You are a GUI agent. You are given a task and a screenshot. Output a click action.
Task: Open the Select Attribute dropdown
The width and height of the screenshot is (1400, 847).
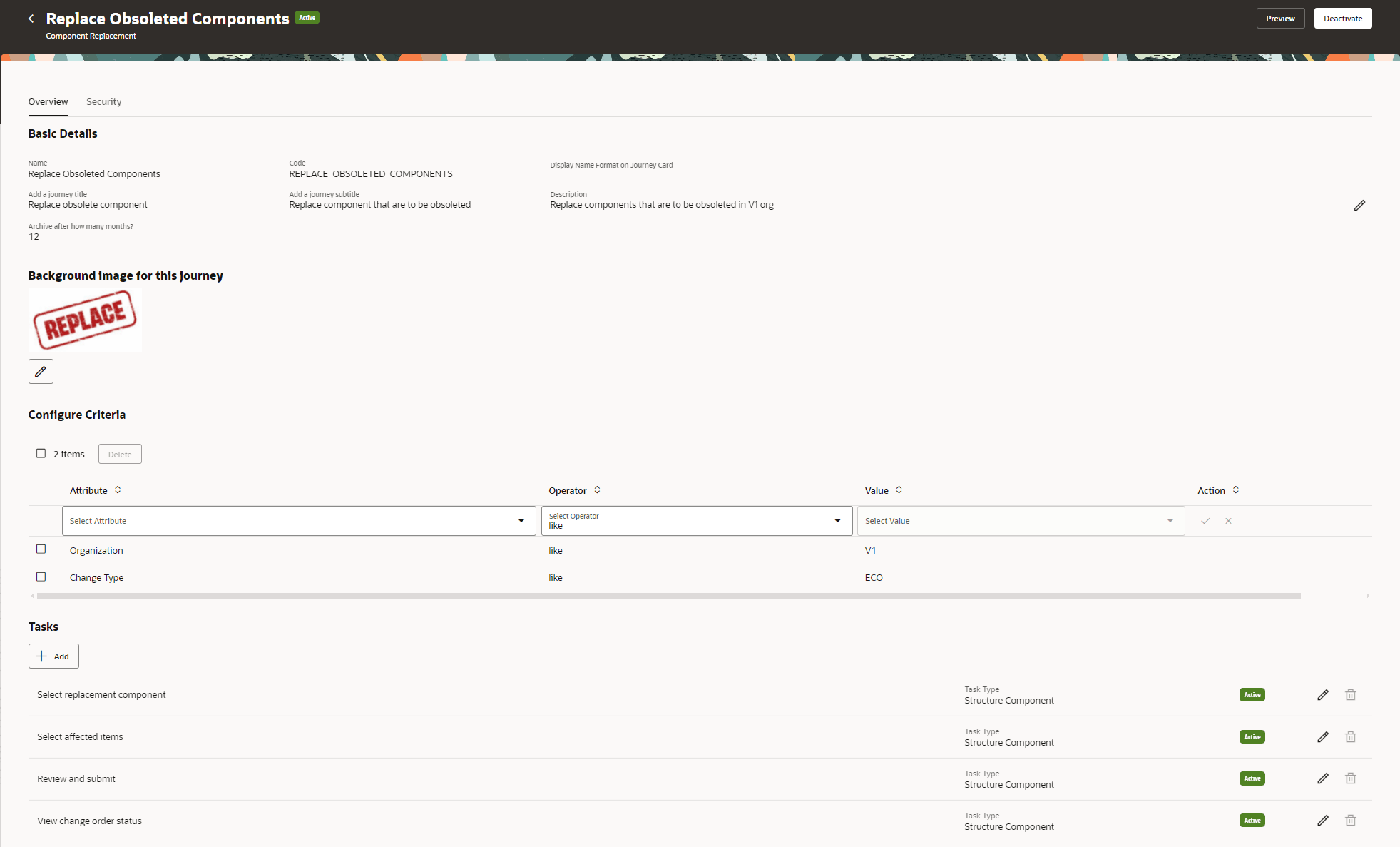point(298,521)
